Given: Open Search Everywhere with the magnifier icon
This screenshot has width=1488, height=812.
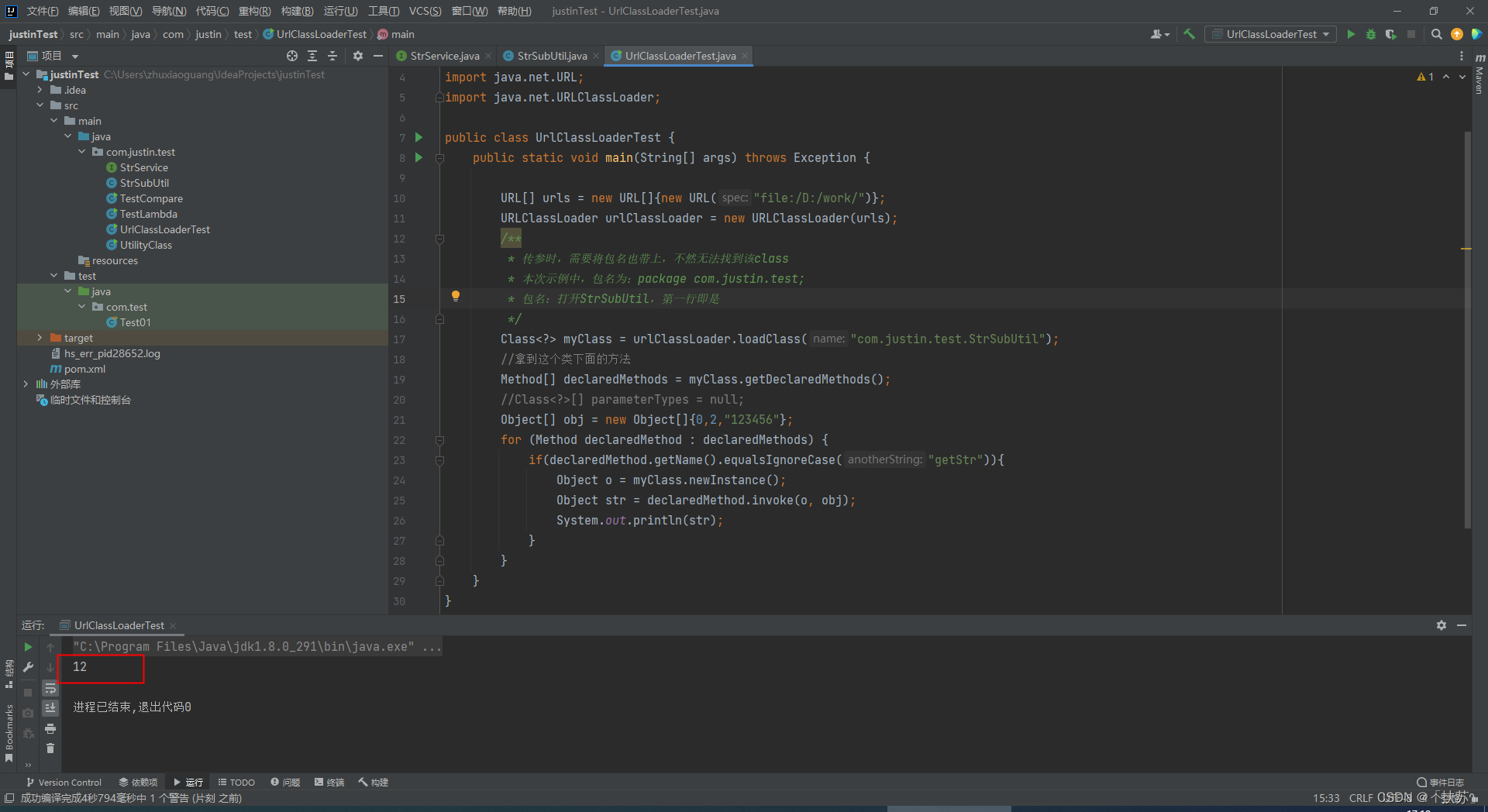Looking at the screenshot, I should (1436, 34).
